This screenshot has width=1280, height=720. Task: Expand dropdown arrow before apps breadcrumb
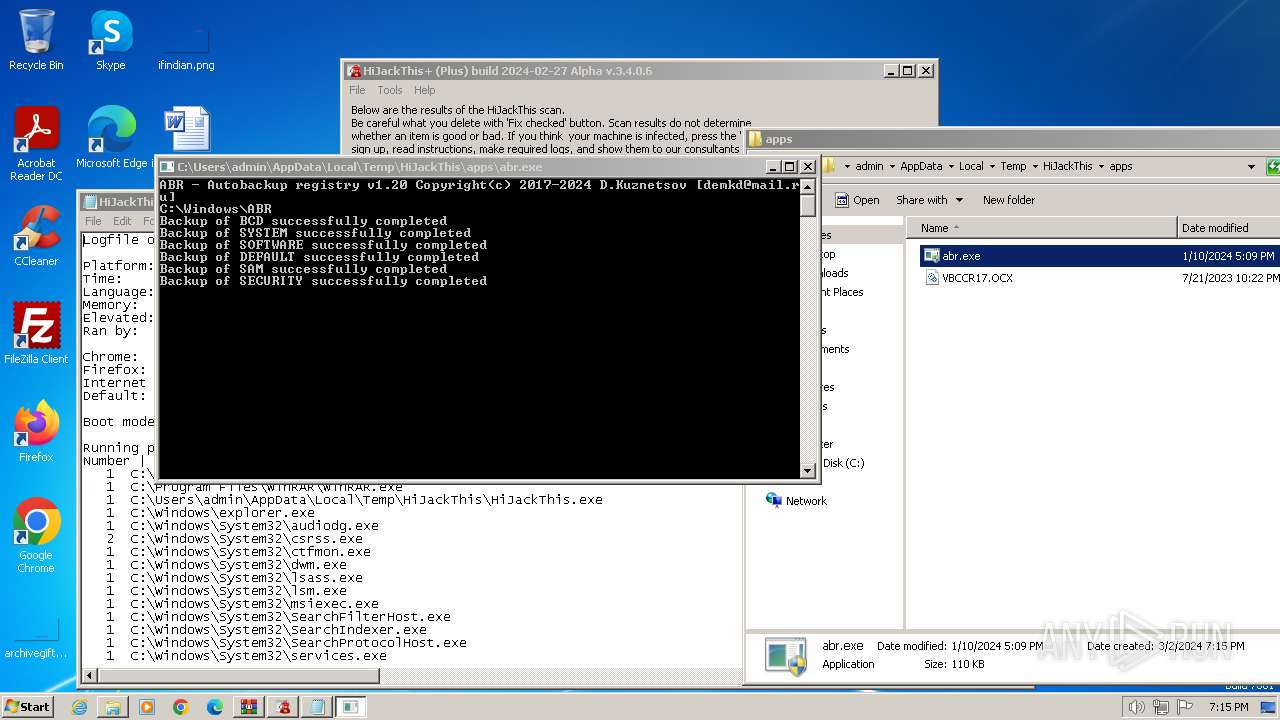[1101, 167]
